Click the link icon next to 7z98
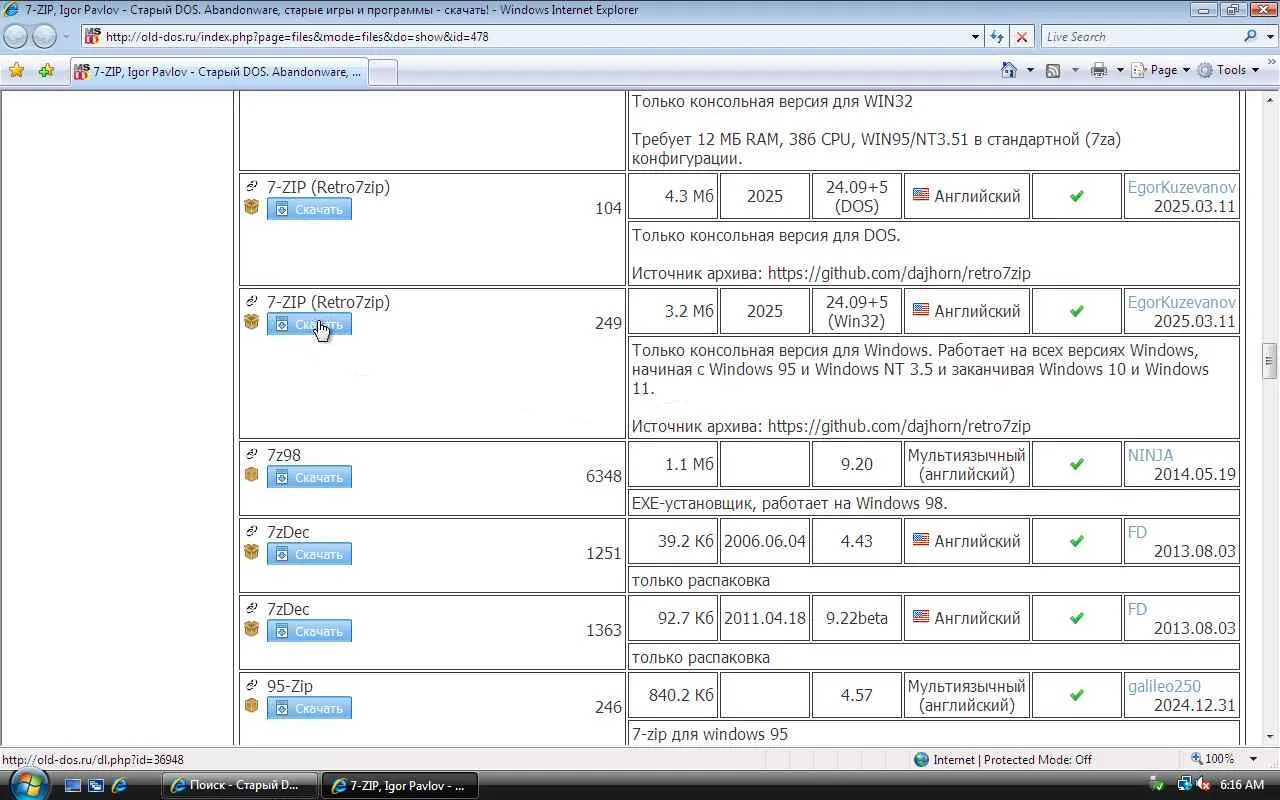The width and height of the screenshot is (1280, 800). tap(252, 455)
